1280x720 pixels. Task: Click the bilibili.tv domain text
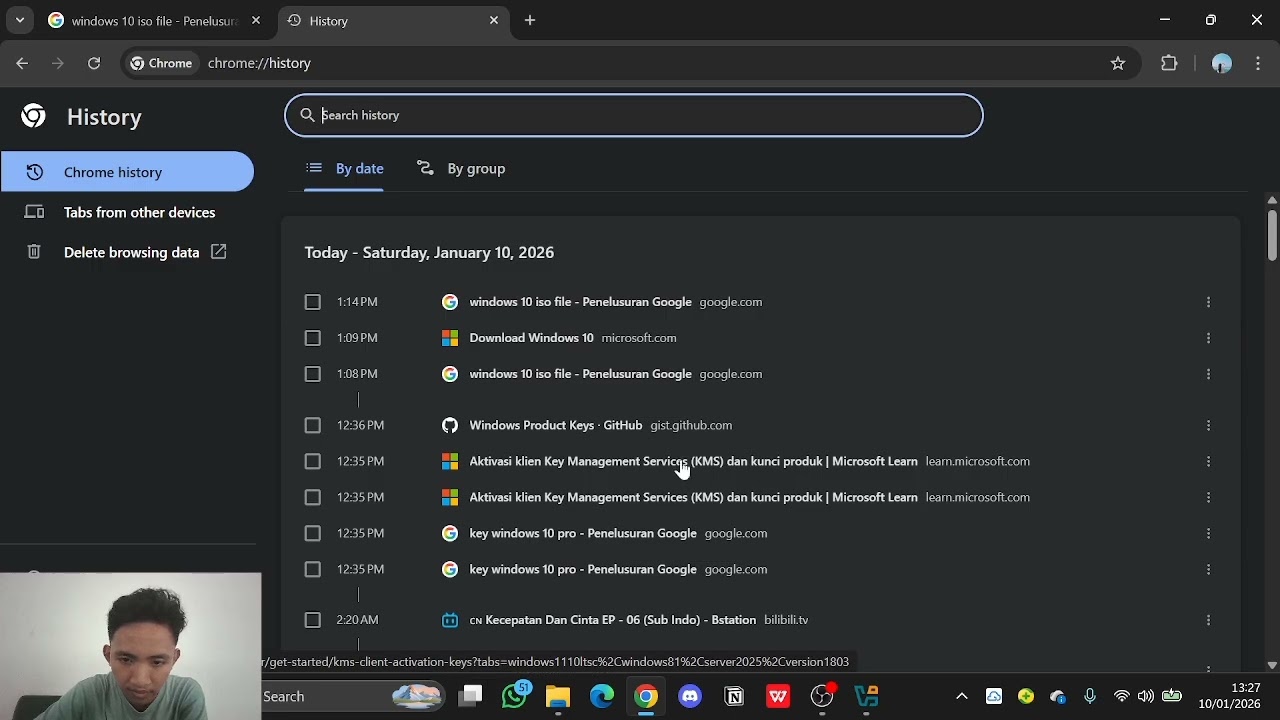(x=786, y=620)
